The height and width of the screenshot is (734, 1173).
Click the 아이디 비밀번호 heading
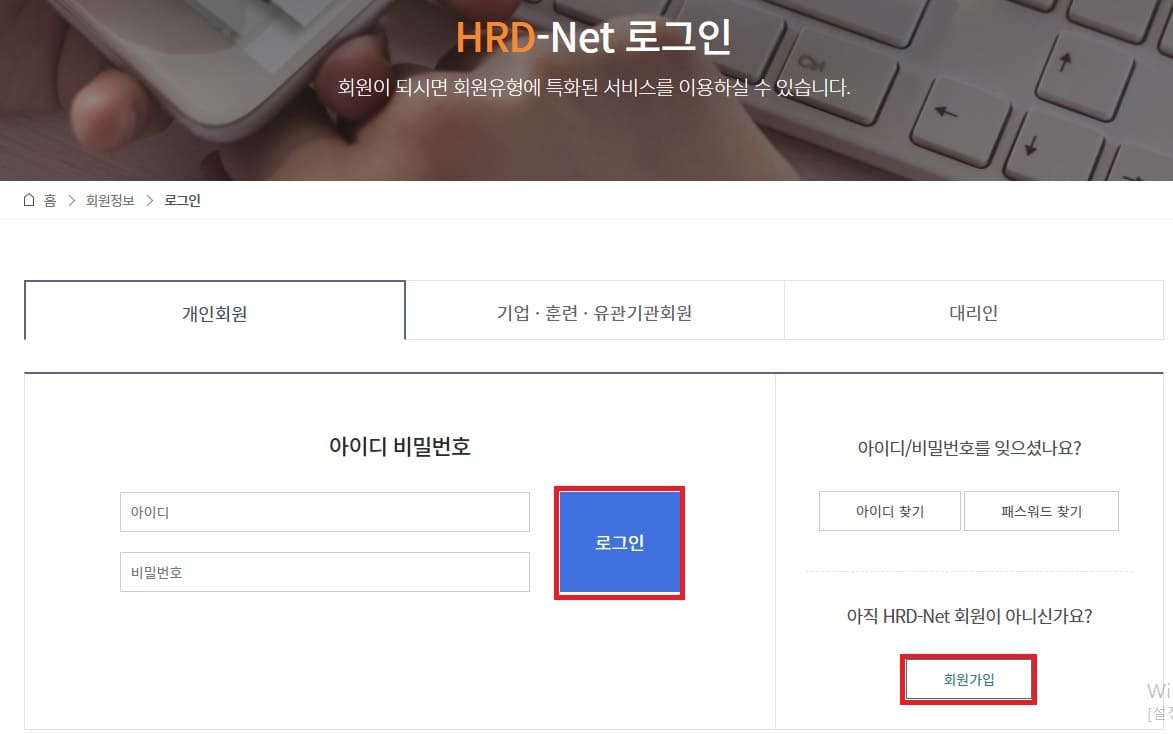pyautogui.click(x=399, y=447)
